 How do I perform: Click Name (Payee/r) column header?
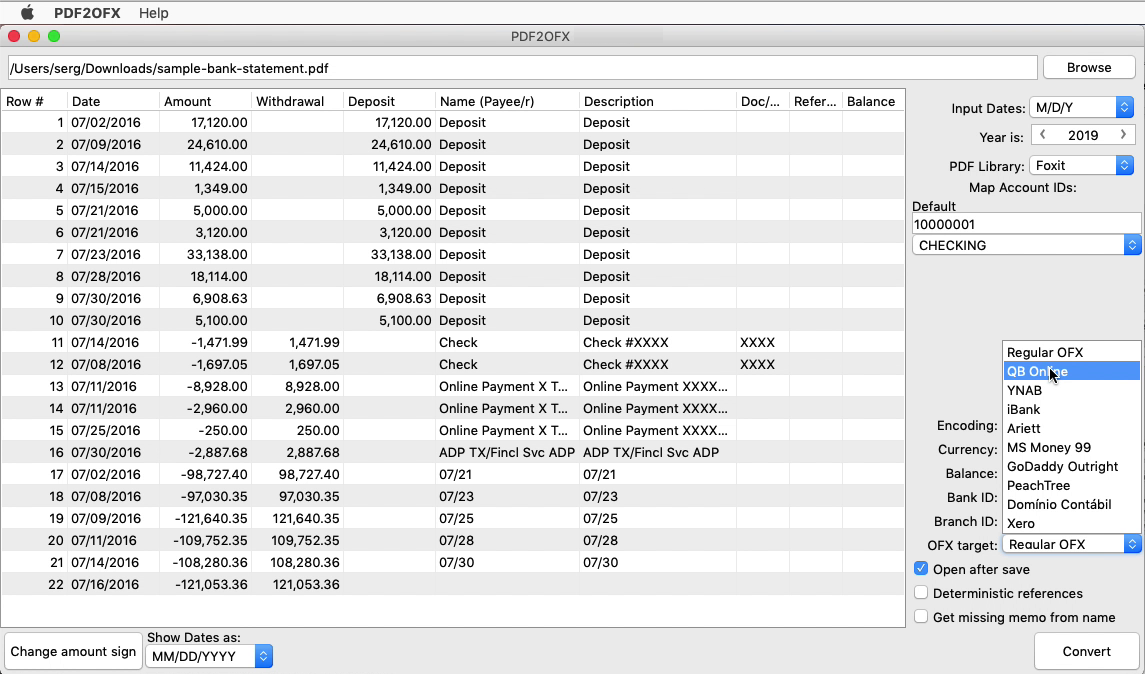pos(508,101)
